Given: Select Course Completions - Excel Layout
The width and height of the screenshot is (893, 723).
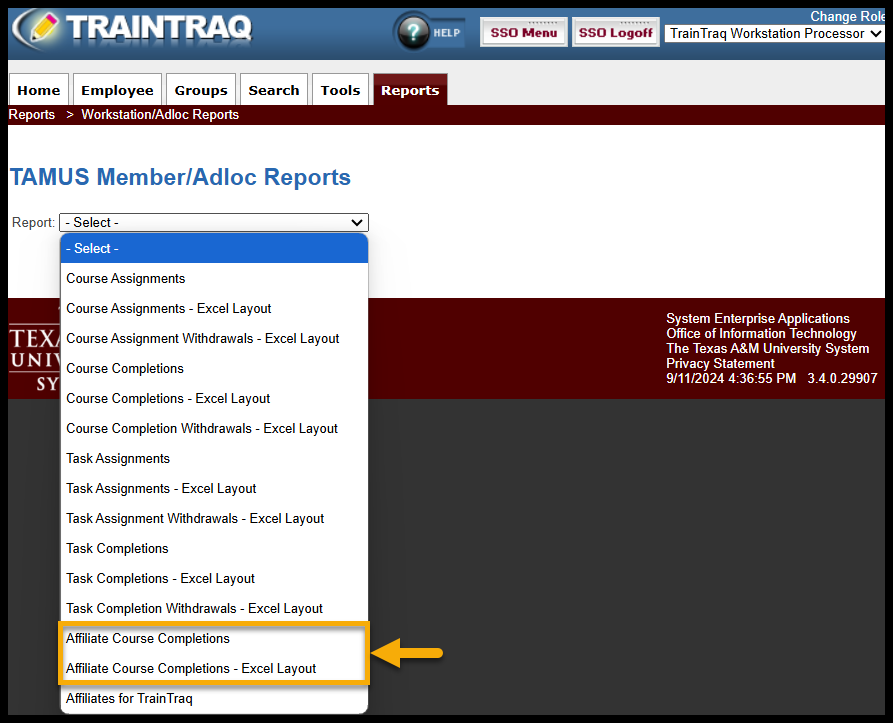Looking at the screenshot, I should tap(214, 399).
